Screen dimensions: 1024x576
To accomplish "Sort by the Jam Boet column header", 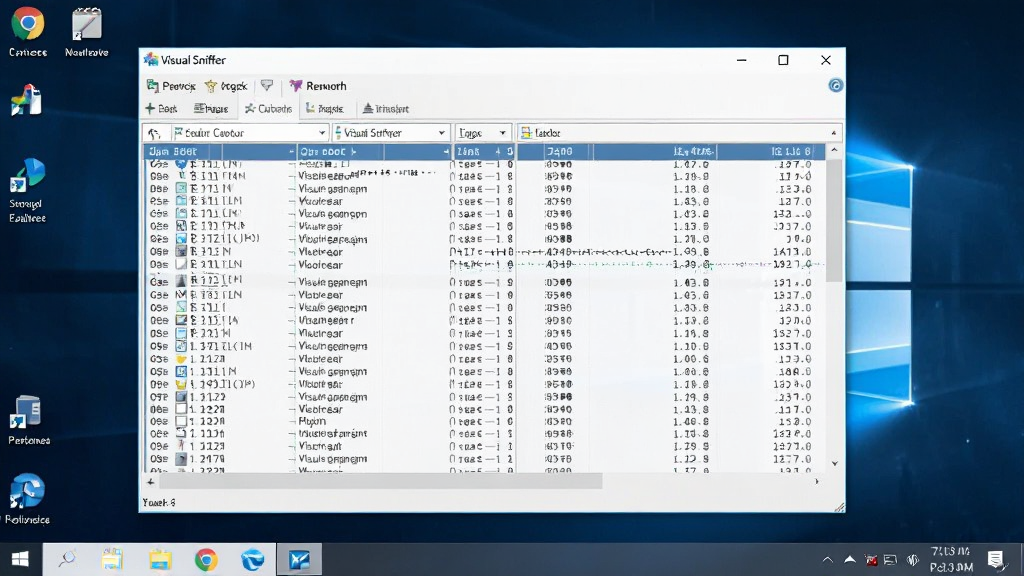I will [x=220, y=152].
